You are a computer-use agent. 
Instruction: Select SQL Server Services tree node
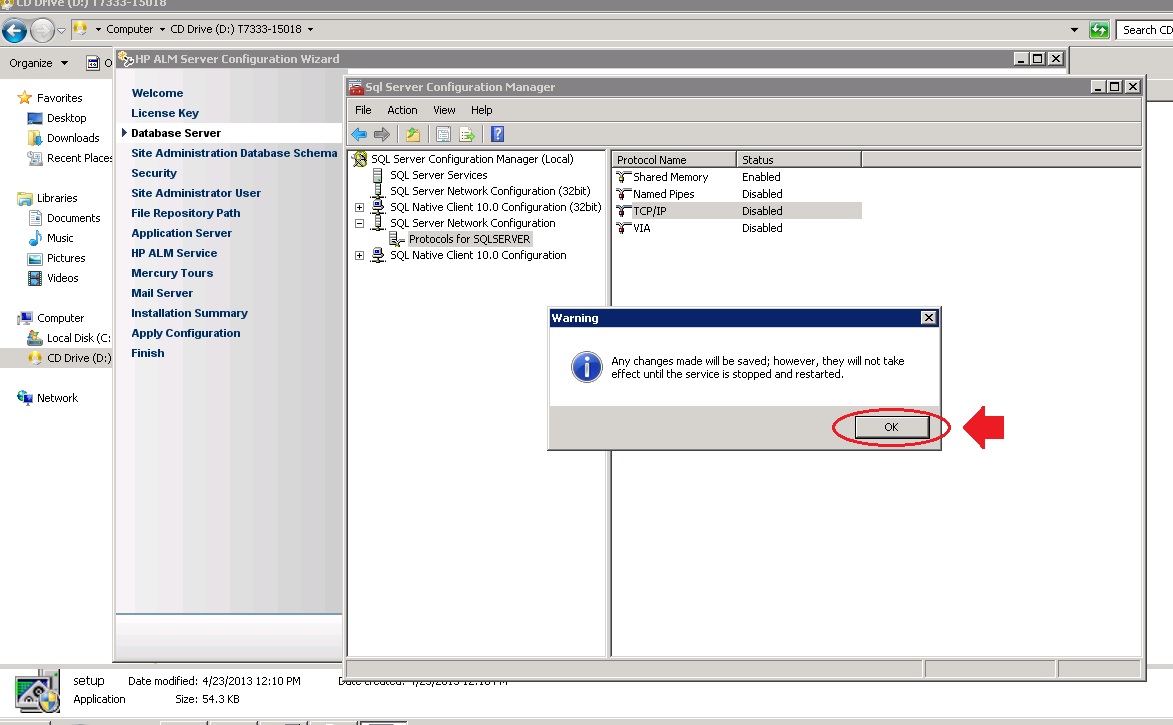(438, 175)
